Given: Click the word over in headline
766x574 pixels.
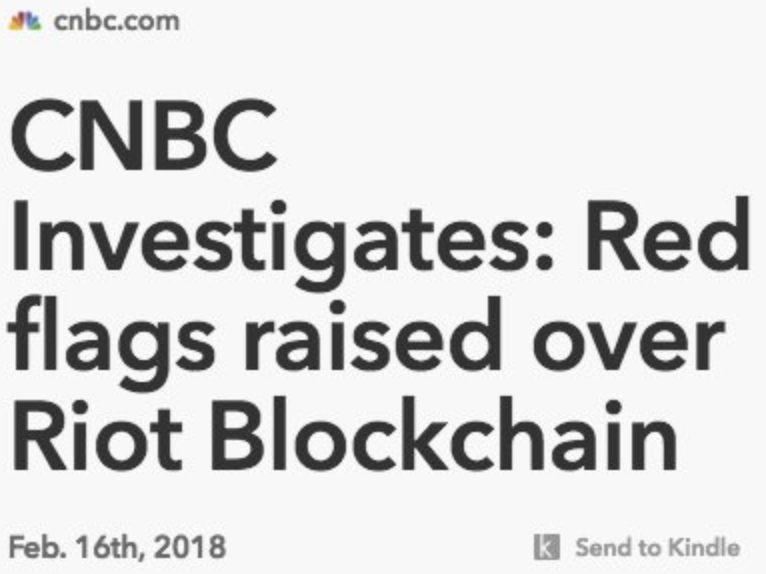Looking at the screenshot, I should pyautogui.click(x=628, y=344).
